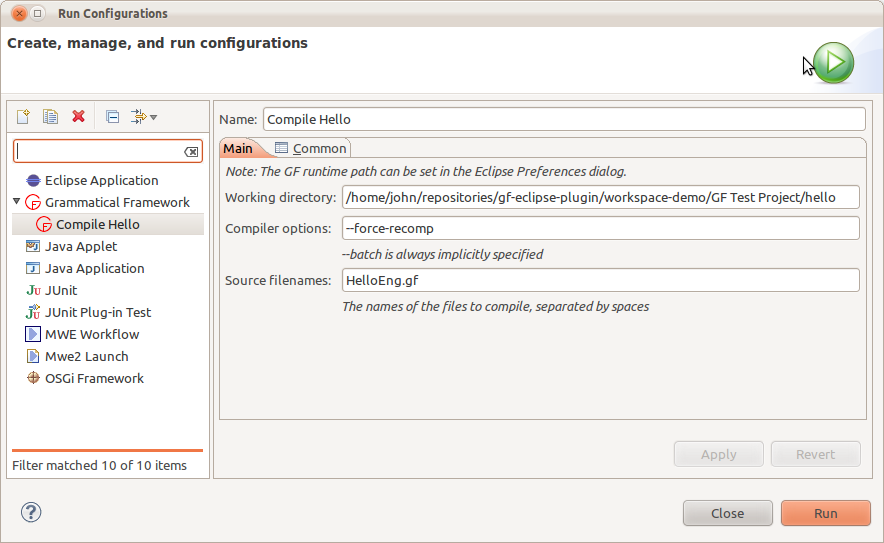Click the Compiler options field

coord(600,228)
